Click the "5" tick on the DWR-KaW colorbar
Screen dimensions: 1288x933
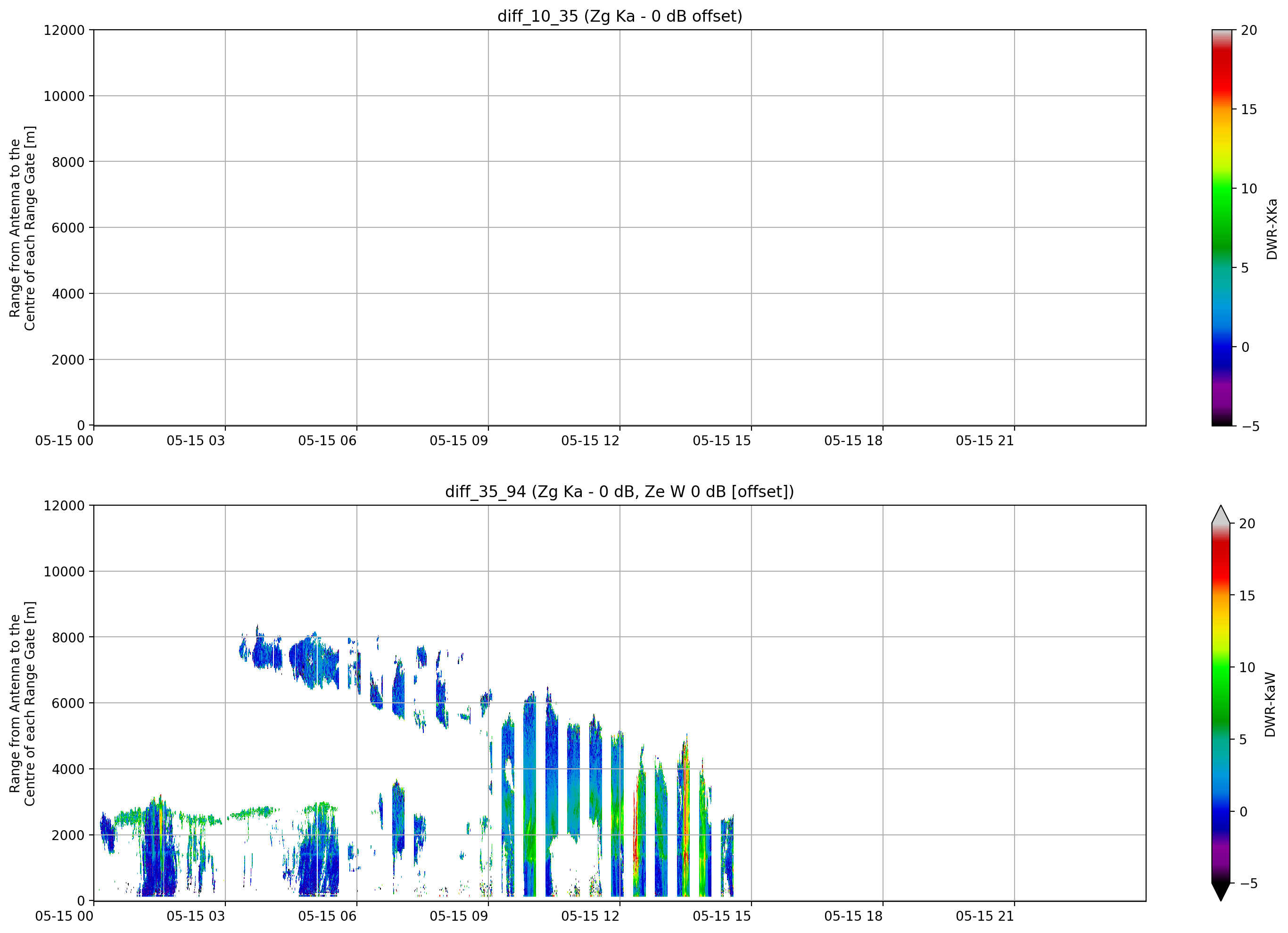[1243, 740]
